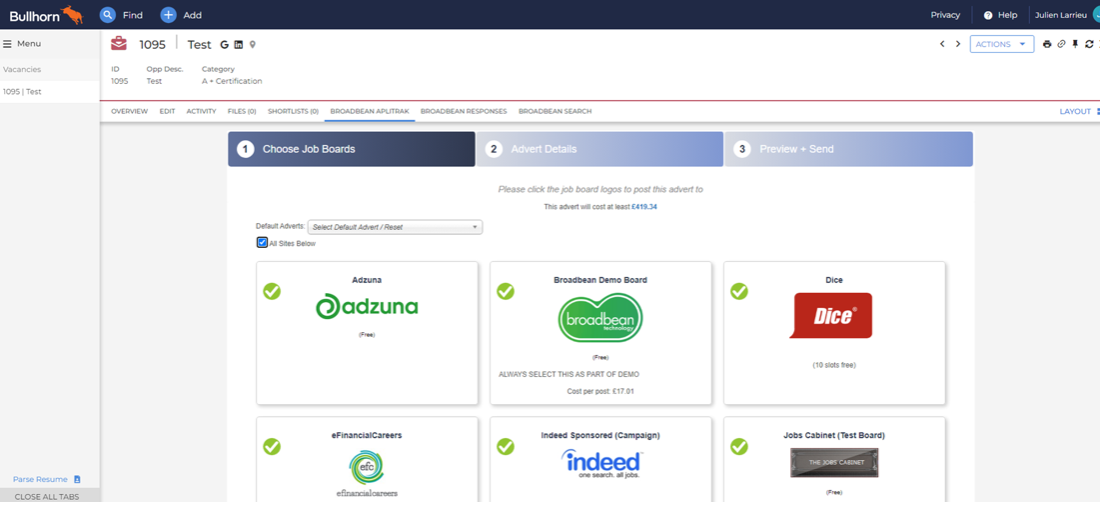Click Cost per post £17.01 text
This screenshot has width=1100, height=507.
[601, 391]
